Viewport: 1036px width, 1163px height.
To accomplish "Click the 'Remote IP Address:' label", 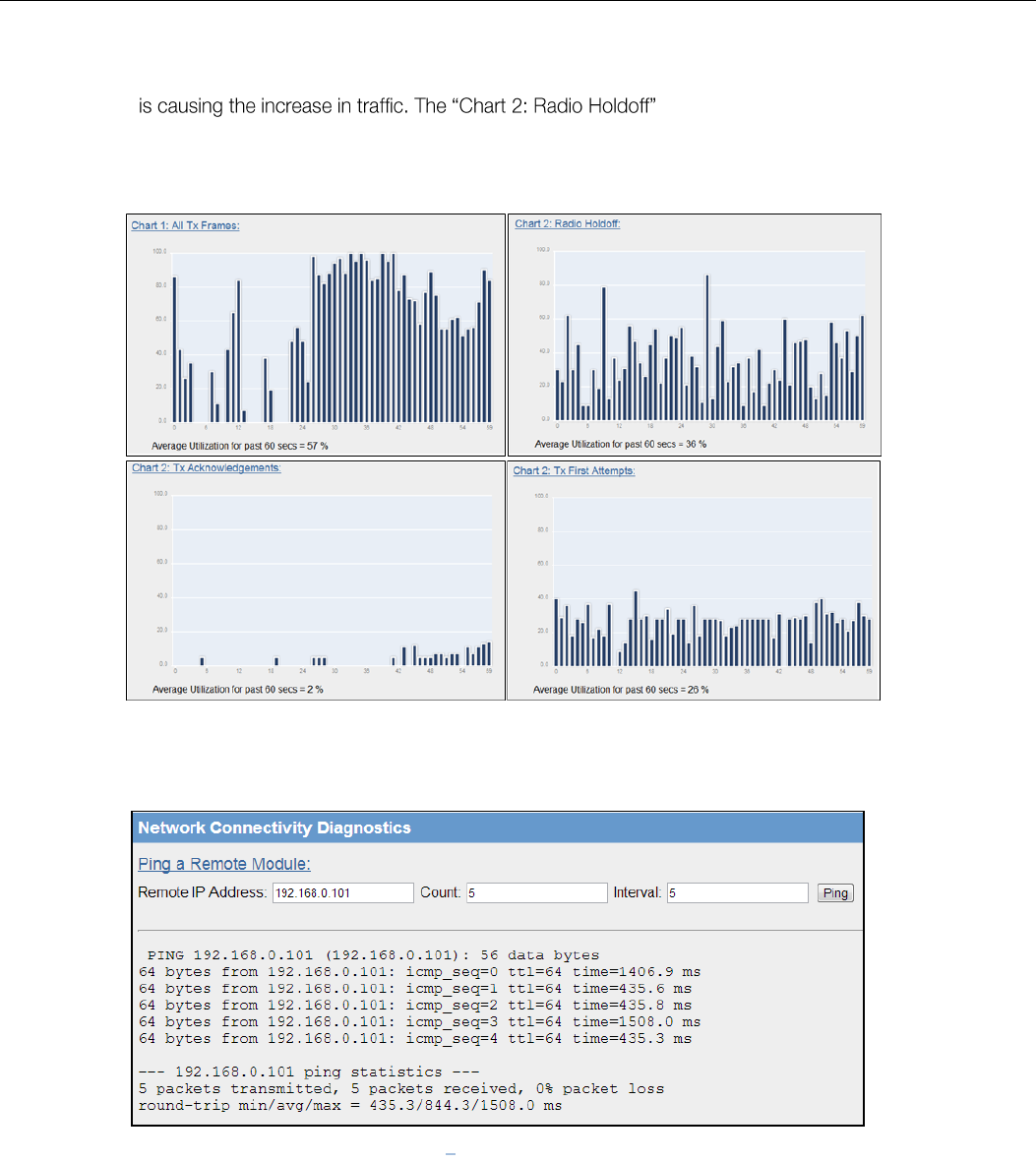I will [202, 892].
